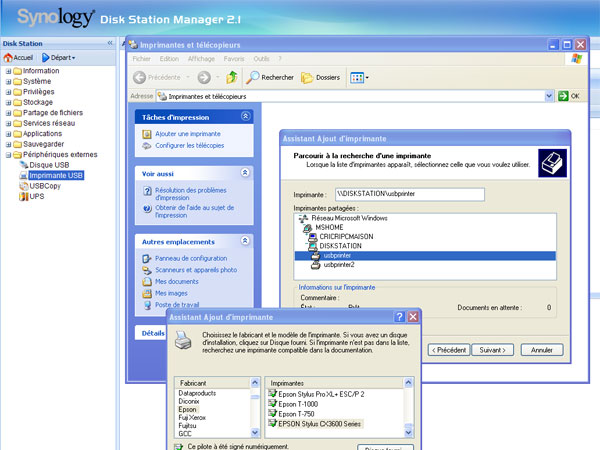Select Disque USB tree item

coord(49,165)
